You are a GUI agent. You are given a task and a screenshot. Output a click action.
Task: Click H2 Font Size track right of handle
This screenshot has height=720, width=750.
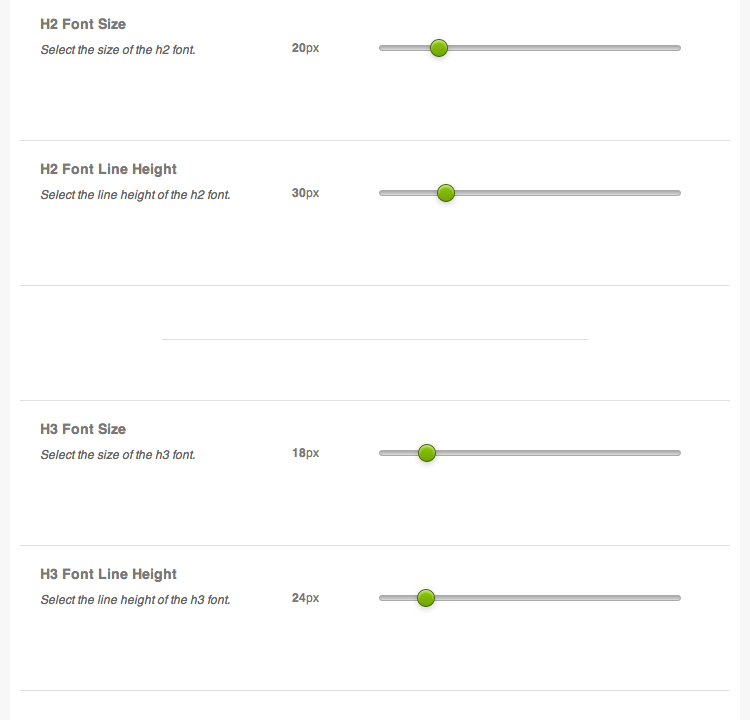[x=564, y=48]
